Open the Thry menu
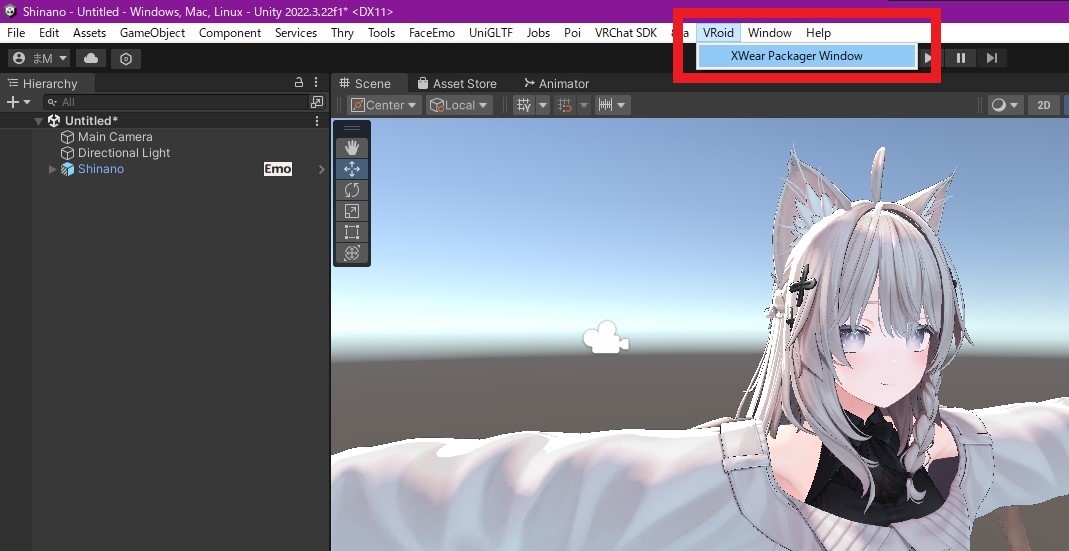Viewport: 1069px width, 551px height. pos(342,33)
